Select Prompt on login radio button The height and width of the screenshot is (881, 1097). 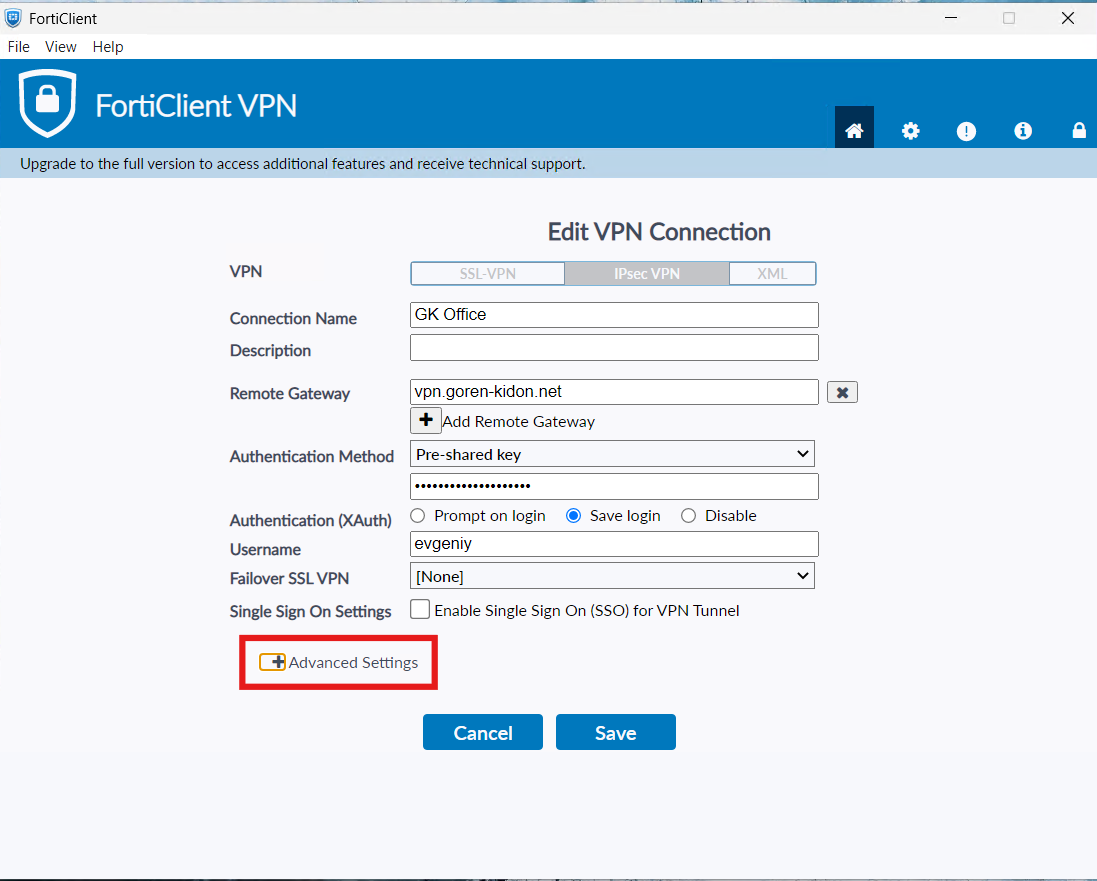[x=417, y=516]
